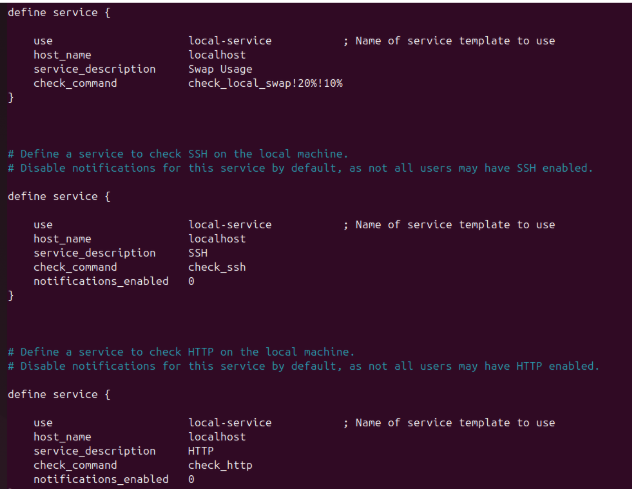Click the check_local_swap!20%!10% command value
Image resolution: width=632 pixels, height=489 pixels.
tap(265, 83)
